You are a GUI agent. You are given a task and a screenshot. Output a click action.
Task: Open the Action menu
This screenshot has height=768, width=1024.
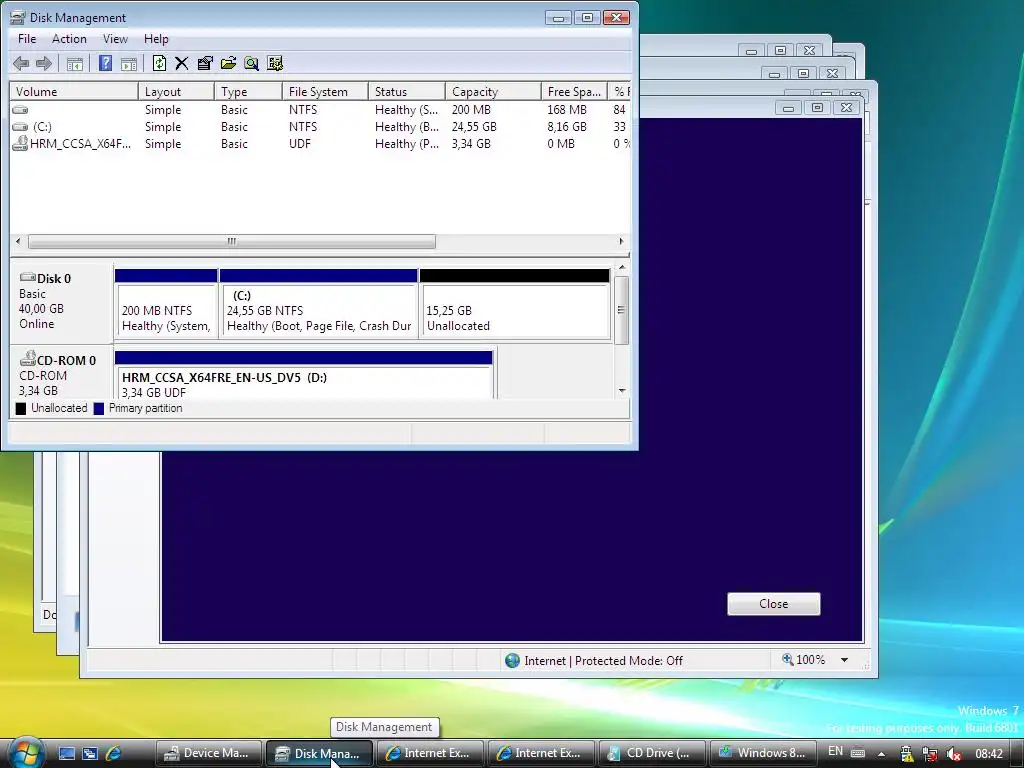coord(69,39)
